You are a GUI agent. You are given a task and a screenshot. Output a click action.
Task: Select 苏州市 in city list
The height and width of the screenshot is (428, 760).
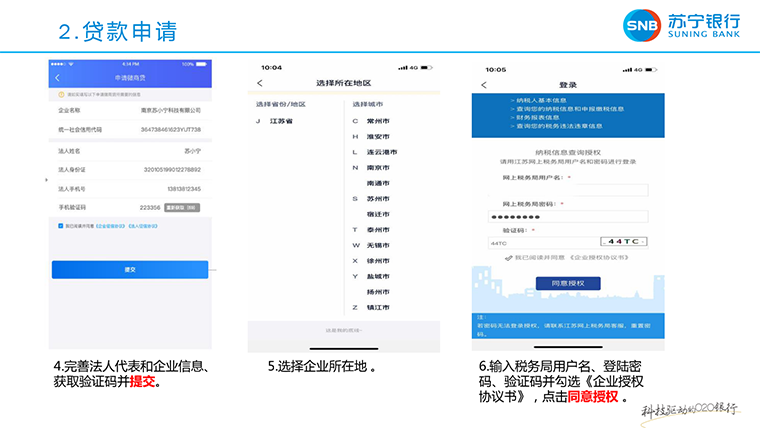click(378, 199)
